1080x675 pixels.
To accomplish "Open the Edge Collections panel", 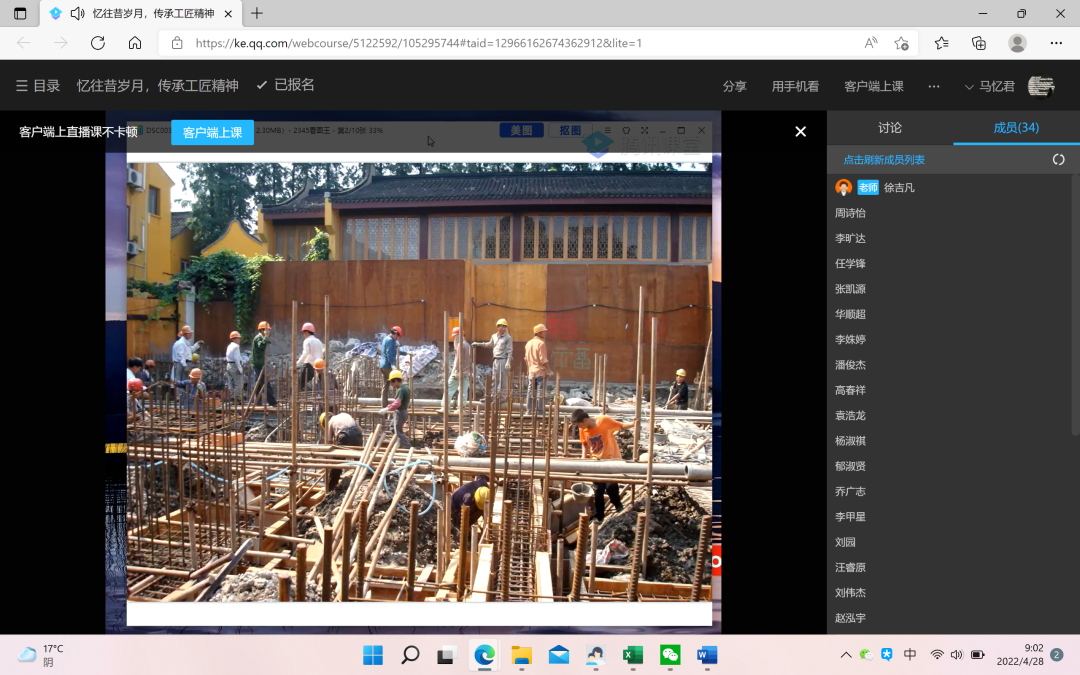I will click(979, 43).
